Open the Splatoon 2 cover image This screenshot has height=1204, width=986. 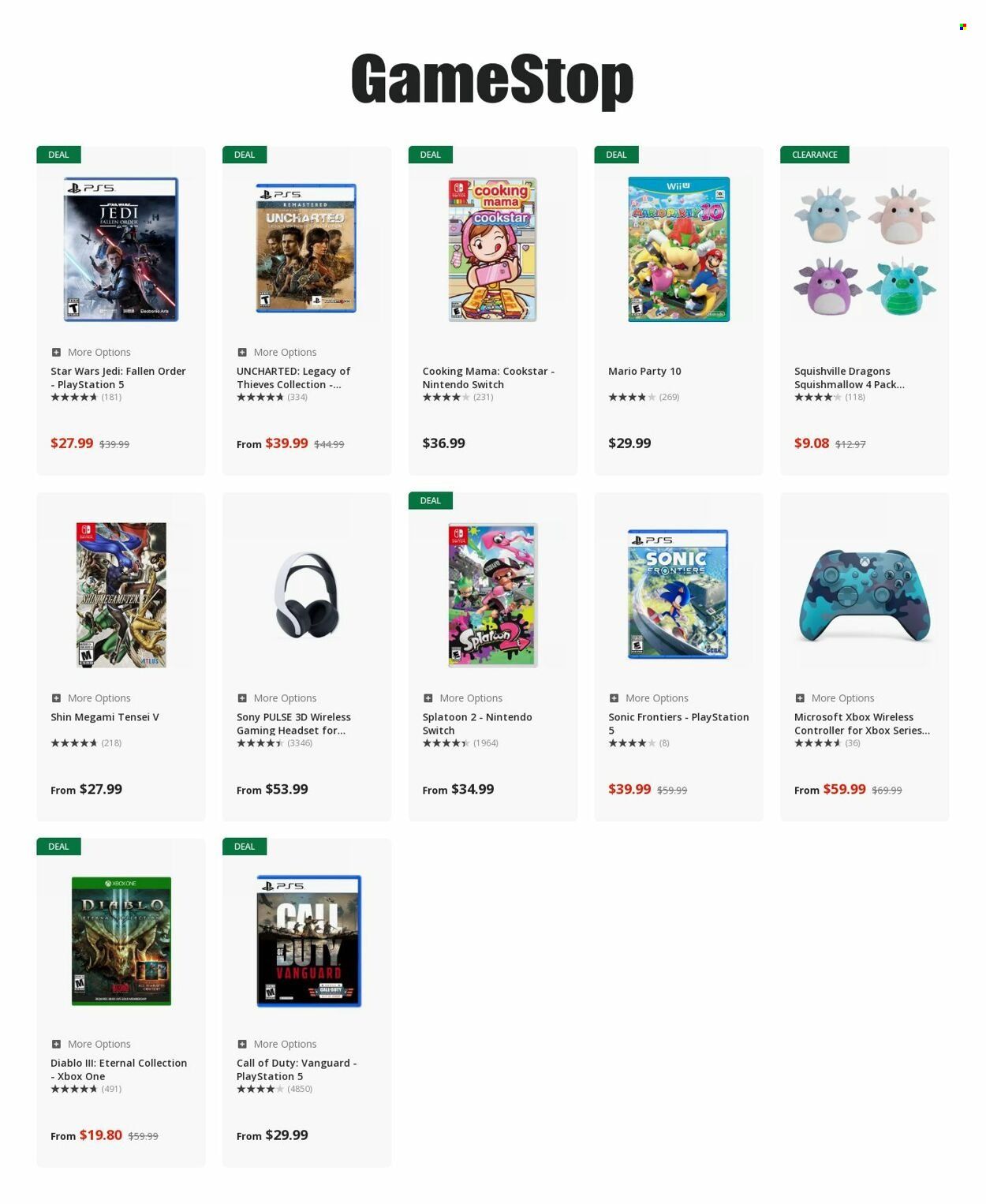tap(492, 595)
